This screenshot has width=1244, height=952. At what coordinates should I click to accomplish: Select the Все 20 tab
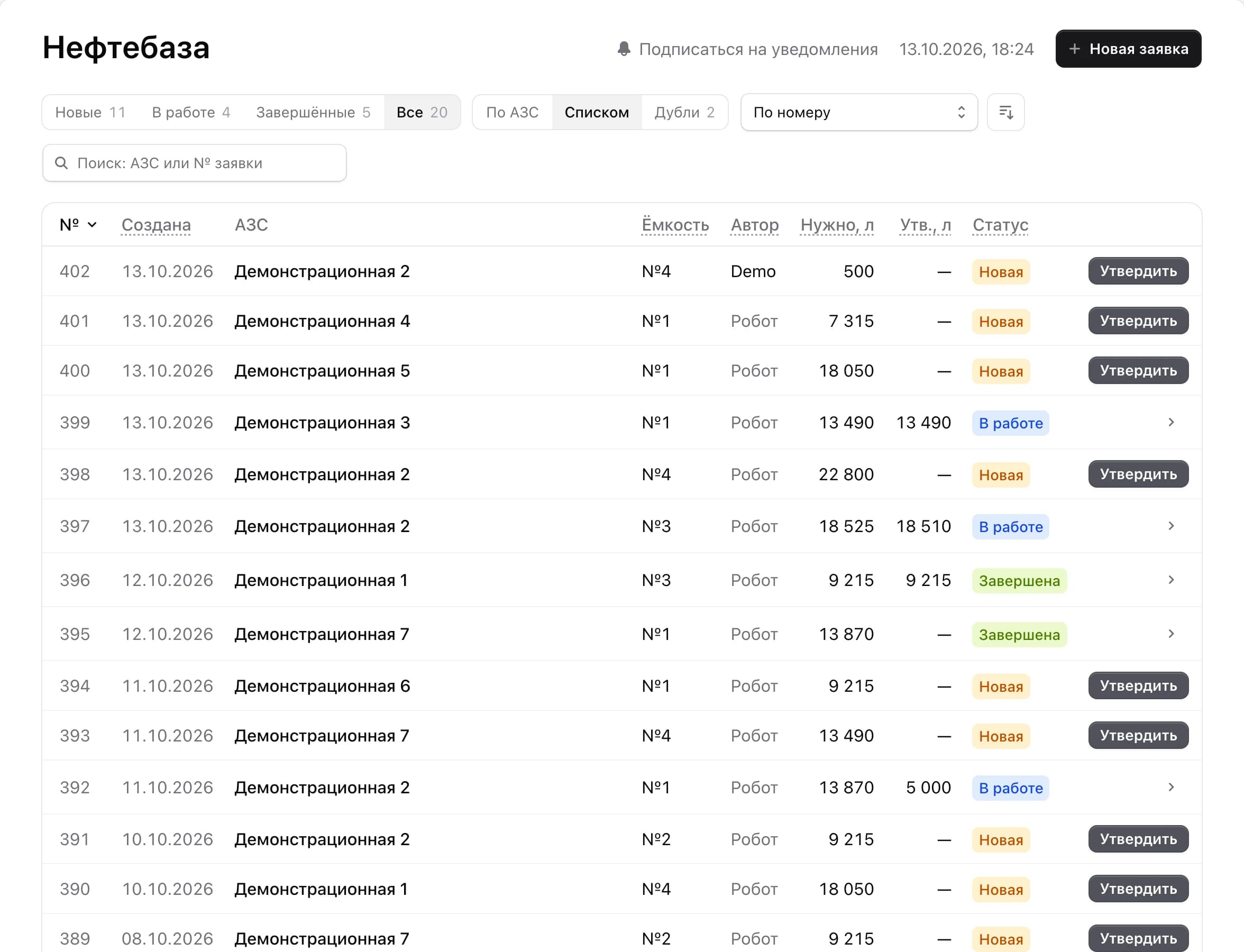[x=422, y=112]
